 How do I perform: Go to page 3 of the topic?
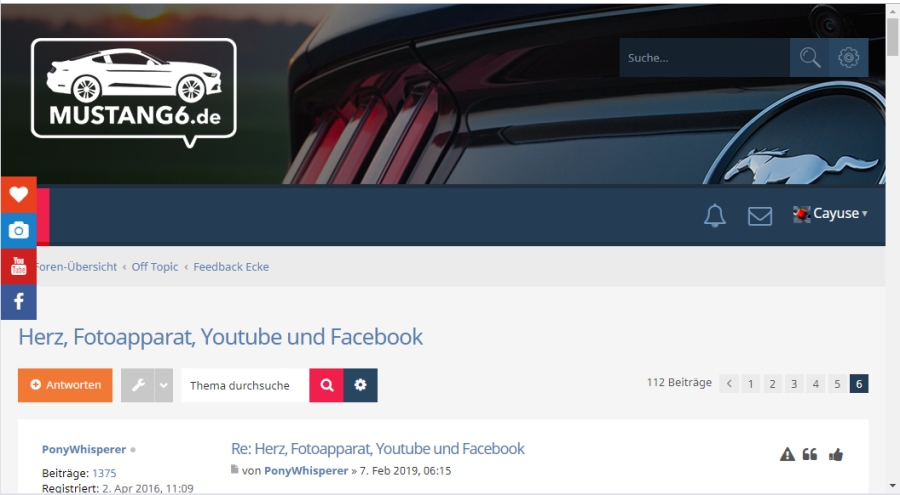[794, 384]
